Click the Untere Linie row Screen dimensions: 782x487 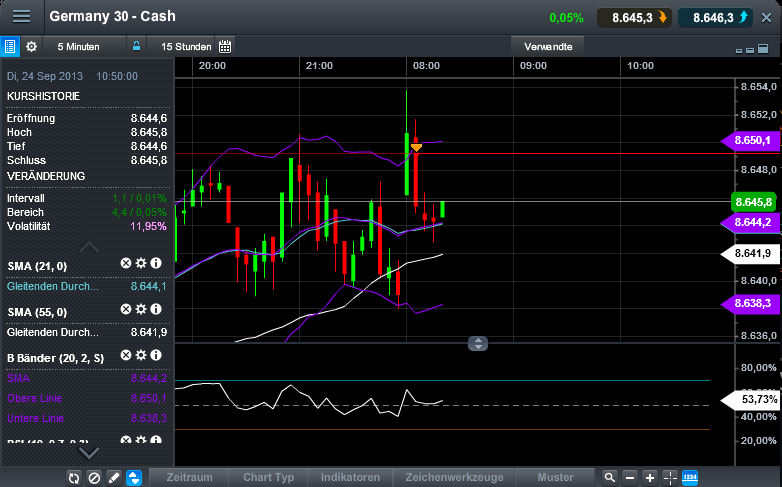pyautogui.click(x=87, y=418)
